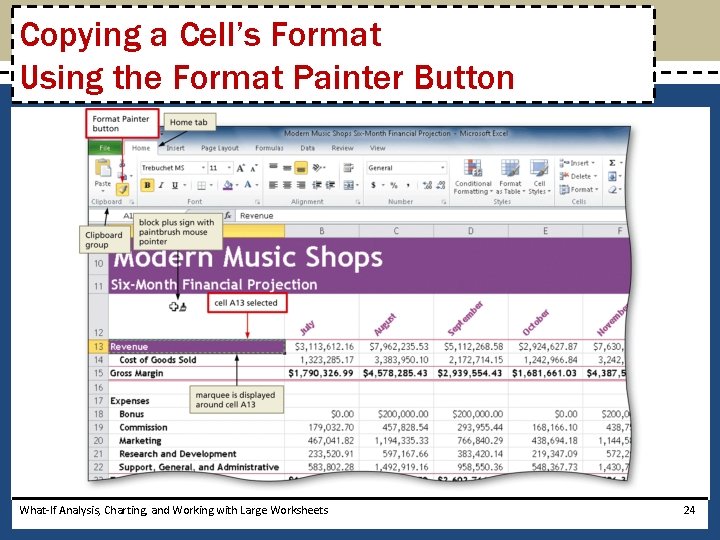
Task: Toggle Wrap Text
Action: [x=349, y=168]
